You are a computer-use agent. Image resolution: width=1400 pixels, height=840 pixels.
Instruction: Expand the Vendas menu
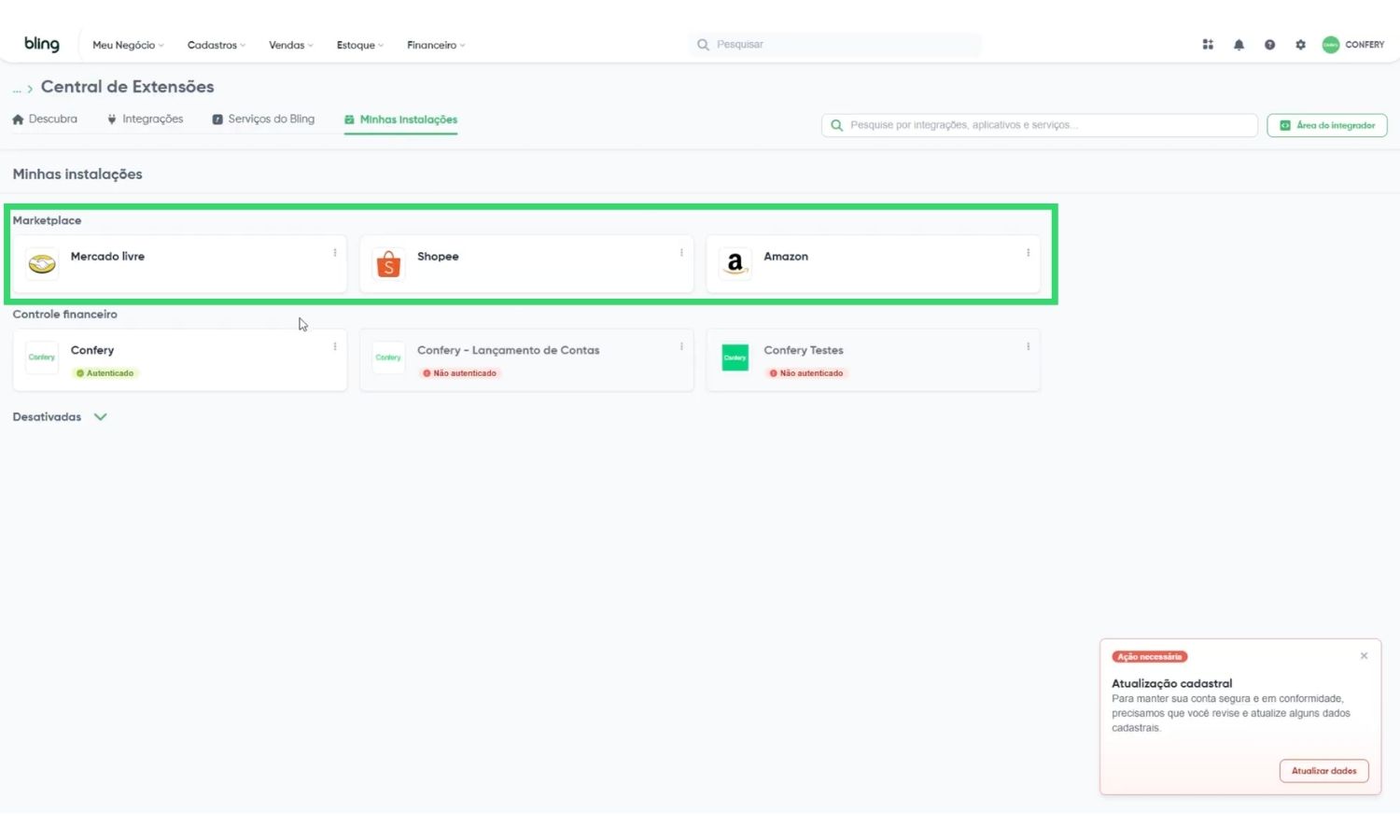[x=291, y=45]
